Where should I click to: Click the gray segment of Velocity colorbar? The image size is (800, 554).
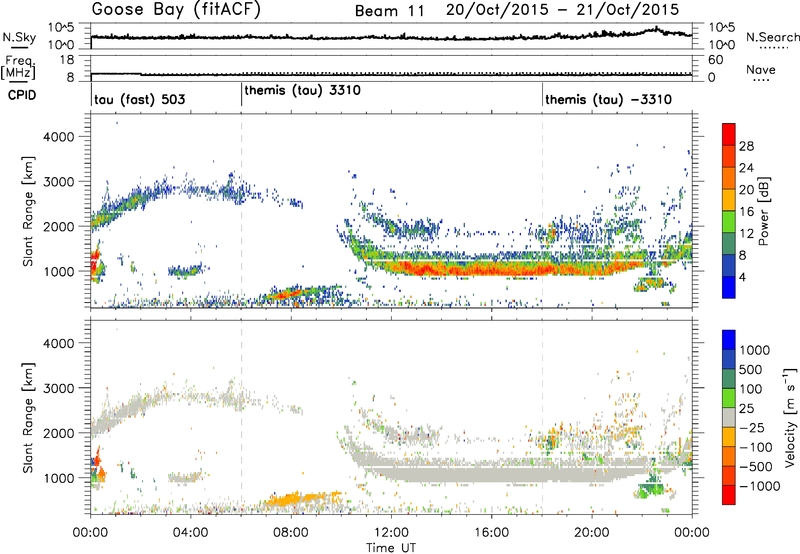coord(729,418)
